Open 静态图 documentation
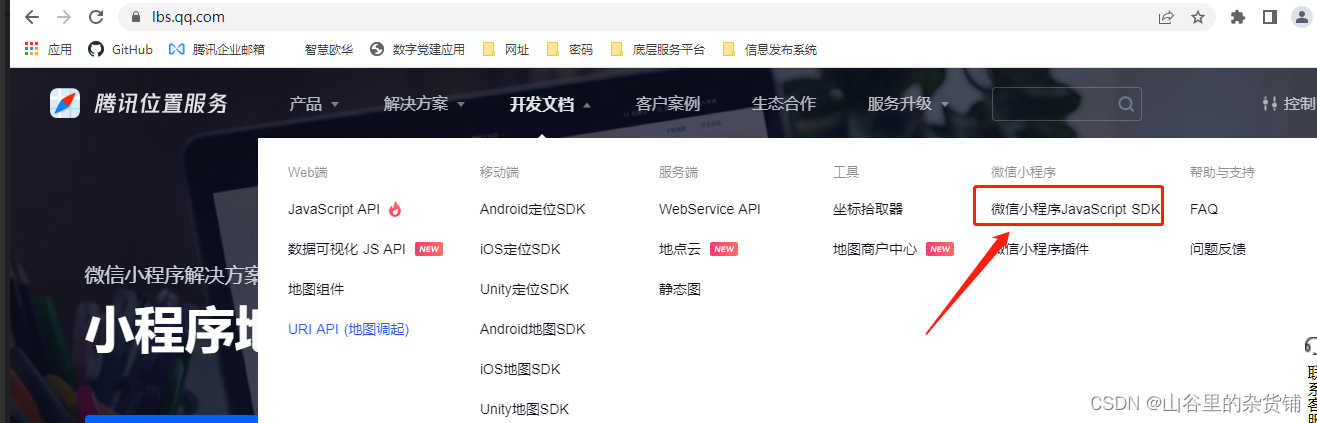Screen dimensions: 1317x423 coord(680,289)
